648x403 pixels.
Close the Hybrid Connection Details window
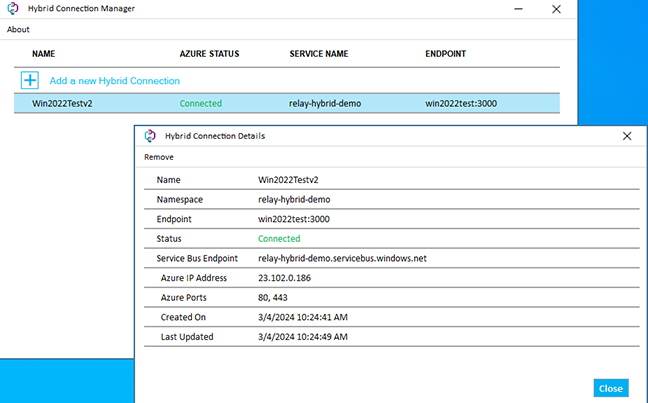[x=627, y=136]
